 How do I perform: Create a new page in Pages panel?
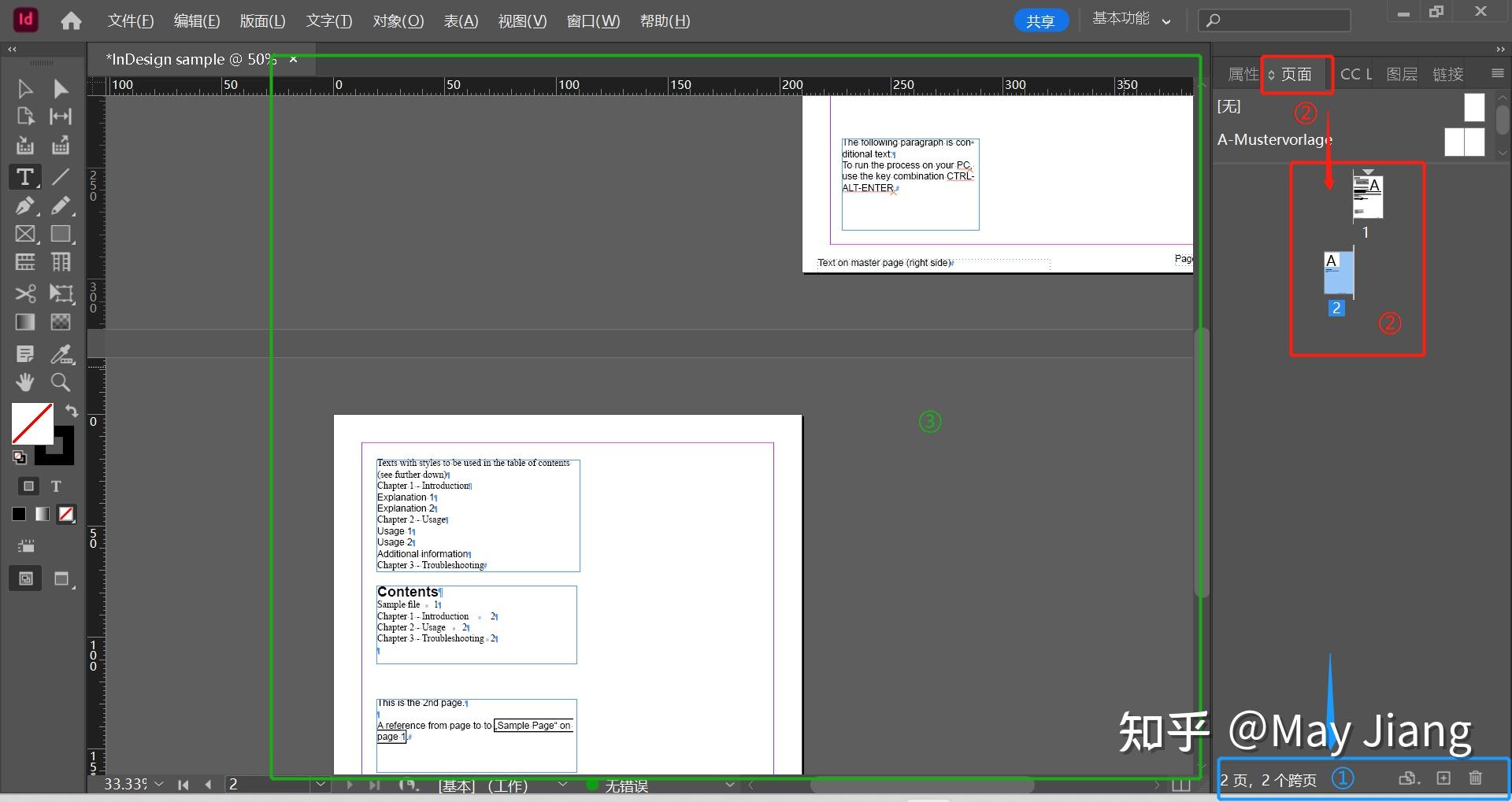coord(1443,778)
